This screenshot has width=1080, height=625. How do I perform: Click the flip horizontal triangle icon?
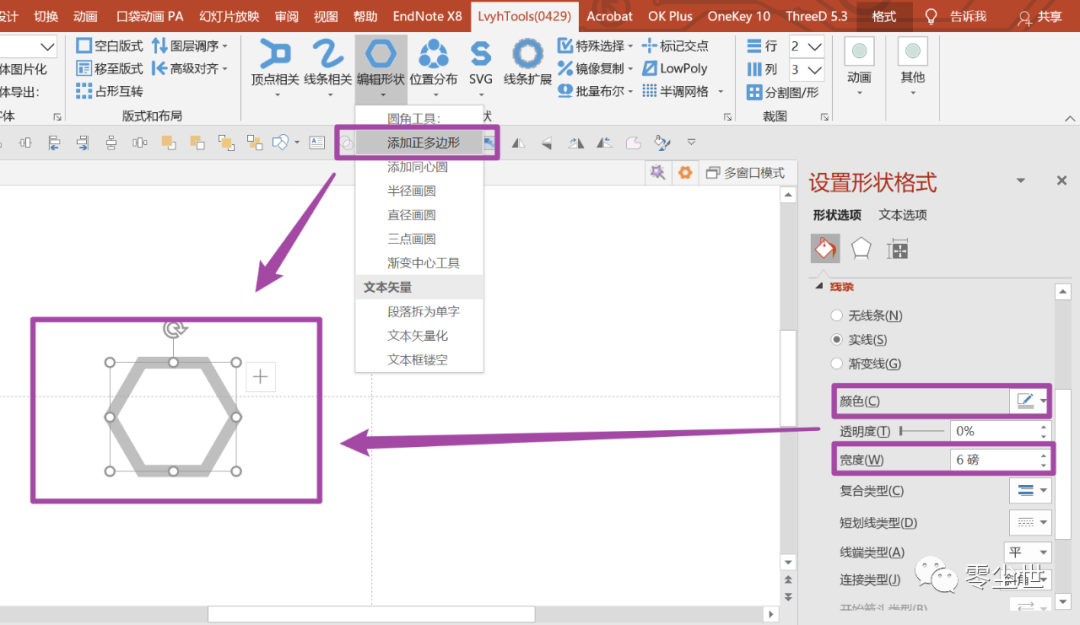pos(519,143)
